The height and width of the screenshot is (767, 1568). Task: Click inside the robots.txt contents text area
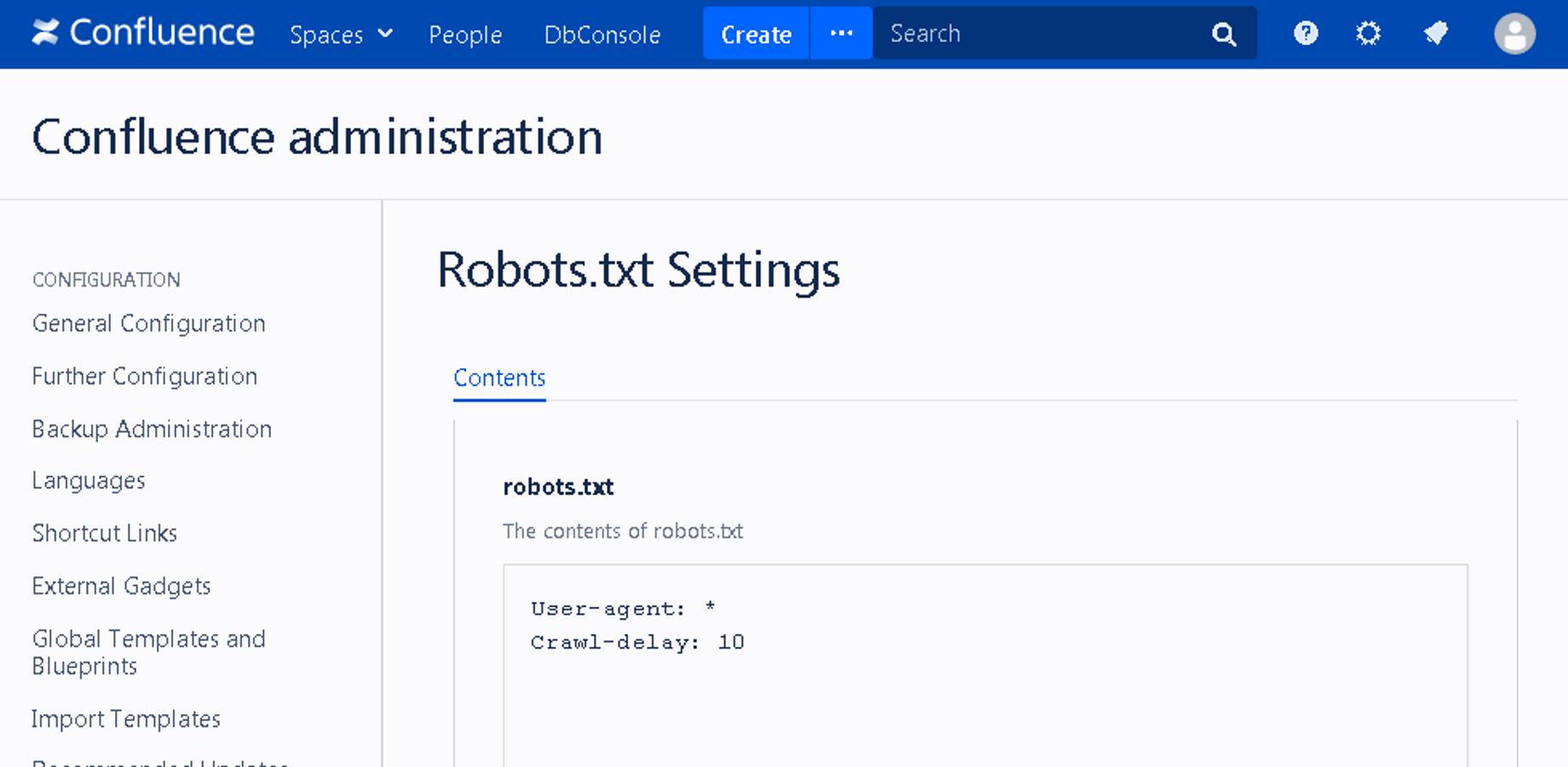tap(985, 666)
